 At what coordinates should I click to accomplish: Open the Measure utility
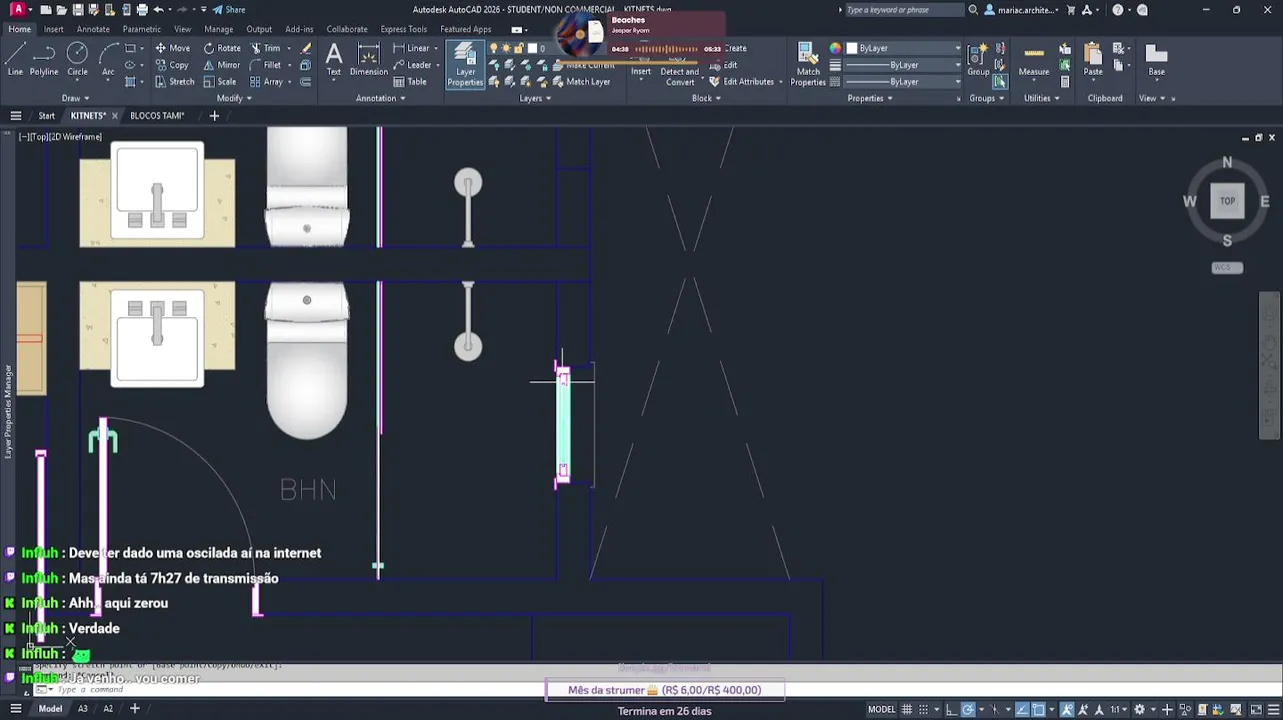pos(1034,60)
